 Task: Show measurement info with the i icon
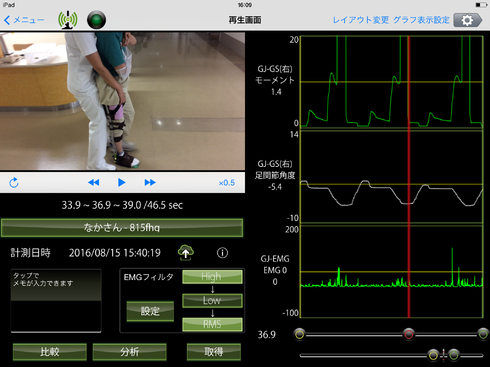222,253
